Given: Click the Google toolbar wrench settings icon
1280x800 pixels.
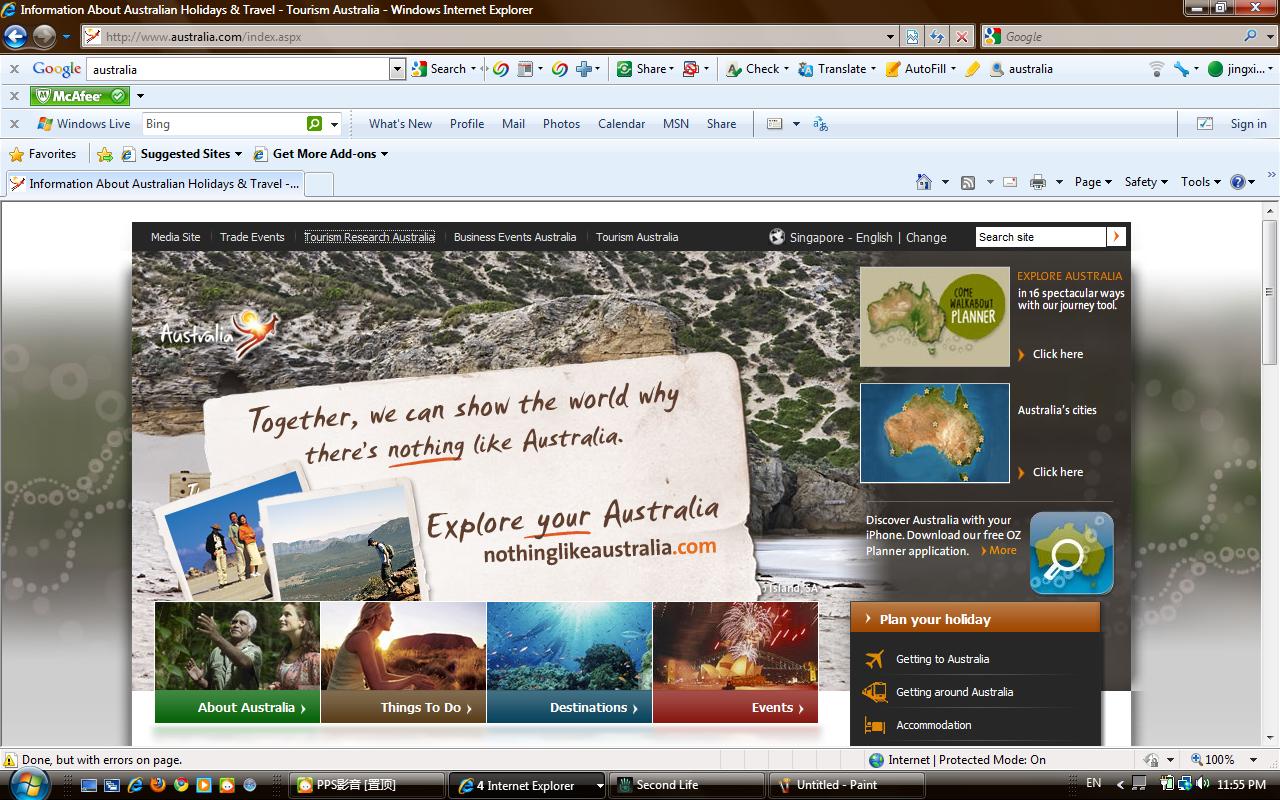Looking at the screenshot, I should click(1182, 69).
